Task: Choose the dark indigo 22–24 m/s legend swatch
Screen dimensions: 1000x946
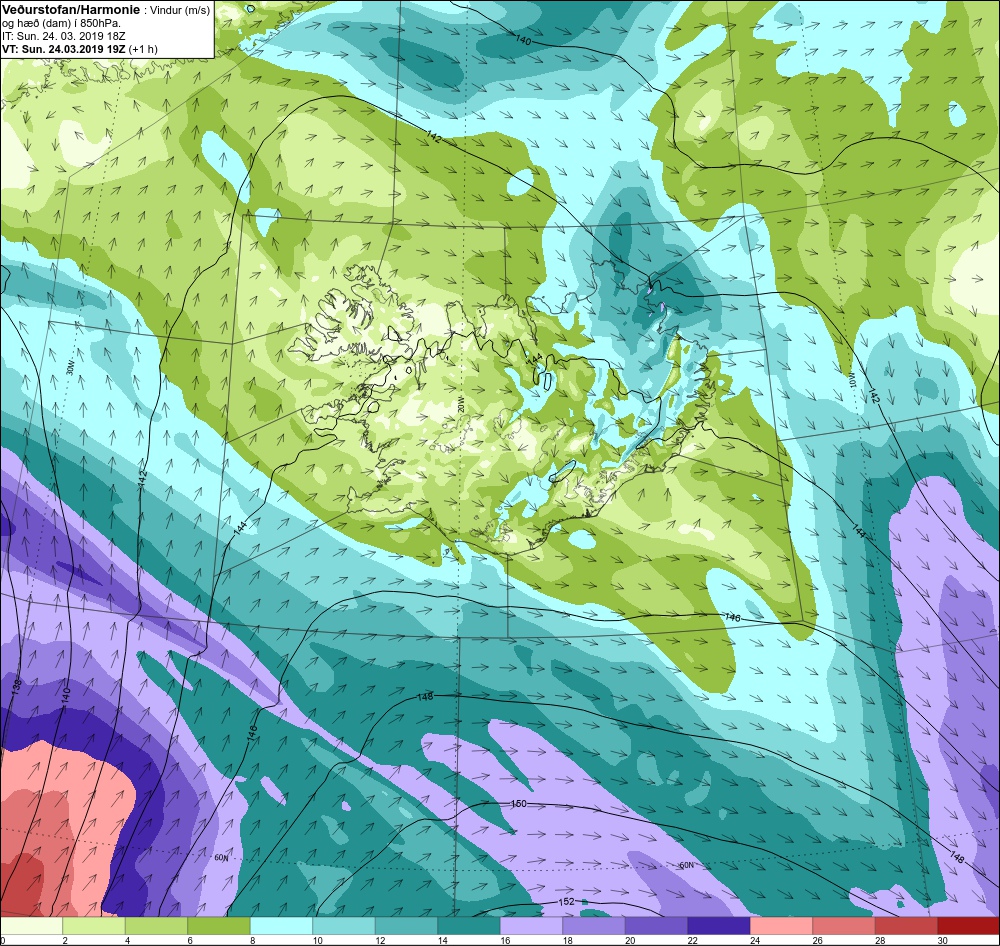Action: pyautogui.click(x=719, y=926)
